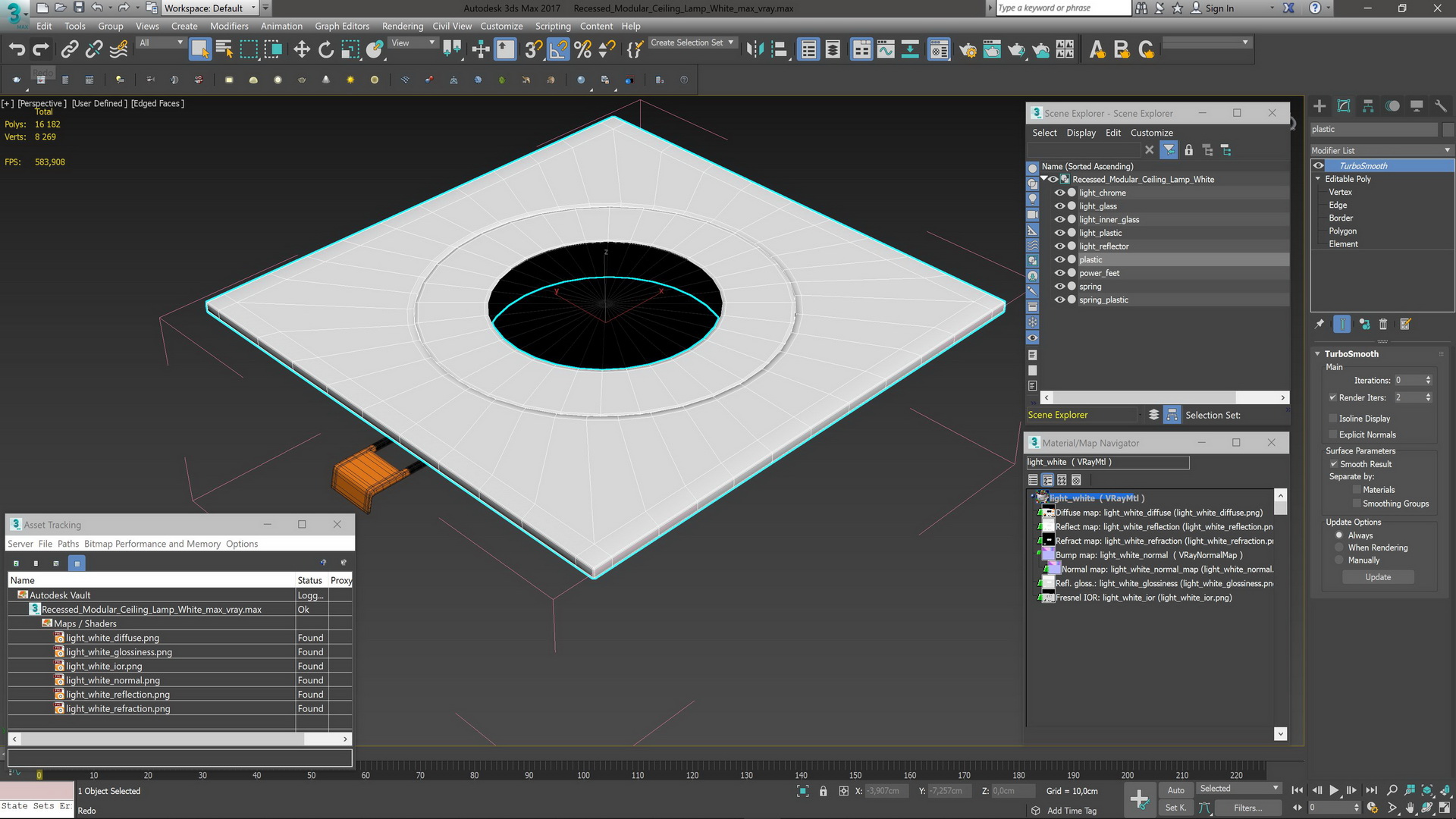
Task: Click the Pin Stack icon
Action: (1319, 324)
